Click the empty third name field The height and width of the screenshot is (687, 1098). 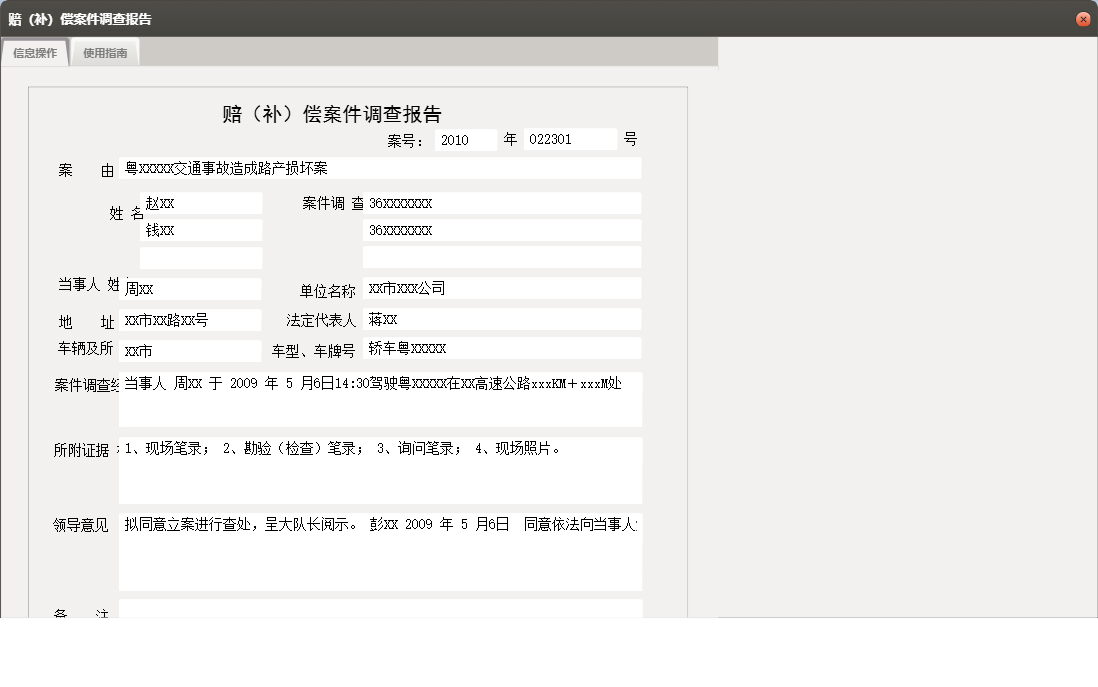pos(200,257)
